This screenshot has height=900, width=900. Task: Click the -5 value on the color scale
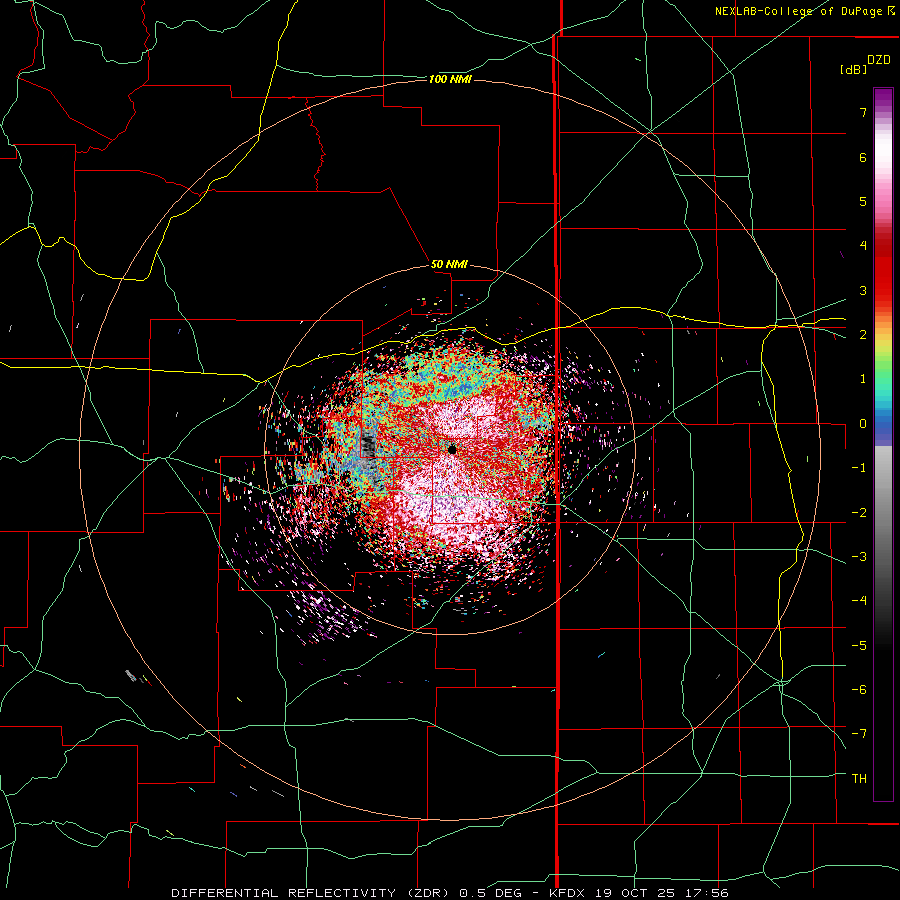[859, 646]
